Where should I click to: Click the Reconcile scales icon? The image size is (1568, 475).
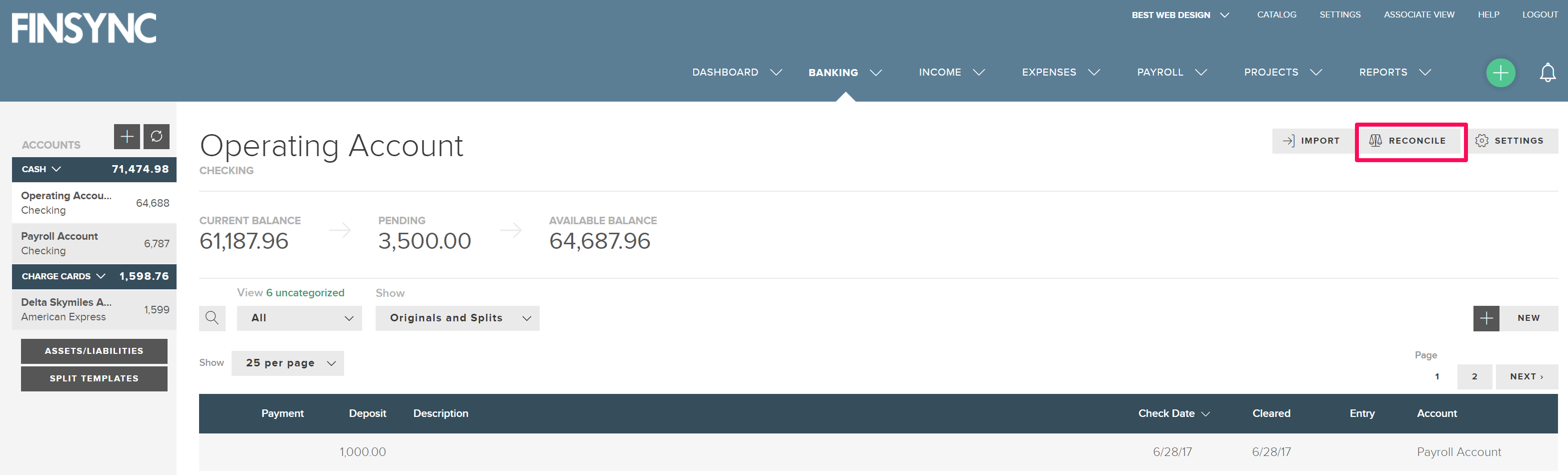pos(1375,141)
